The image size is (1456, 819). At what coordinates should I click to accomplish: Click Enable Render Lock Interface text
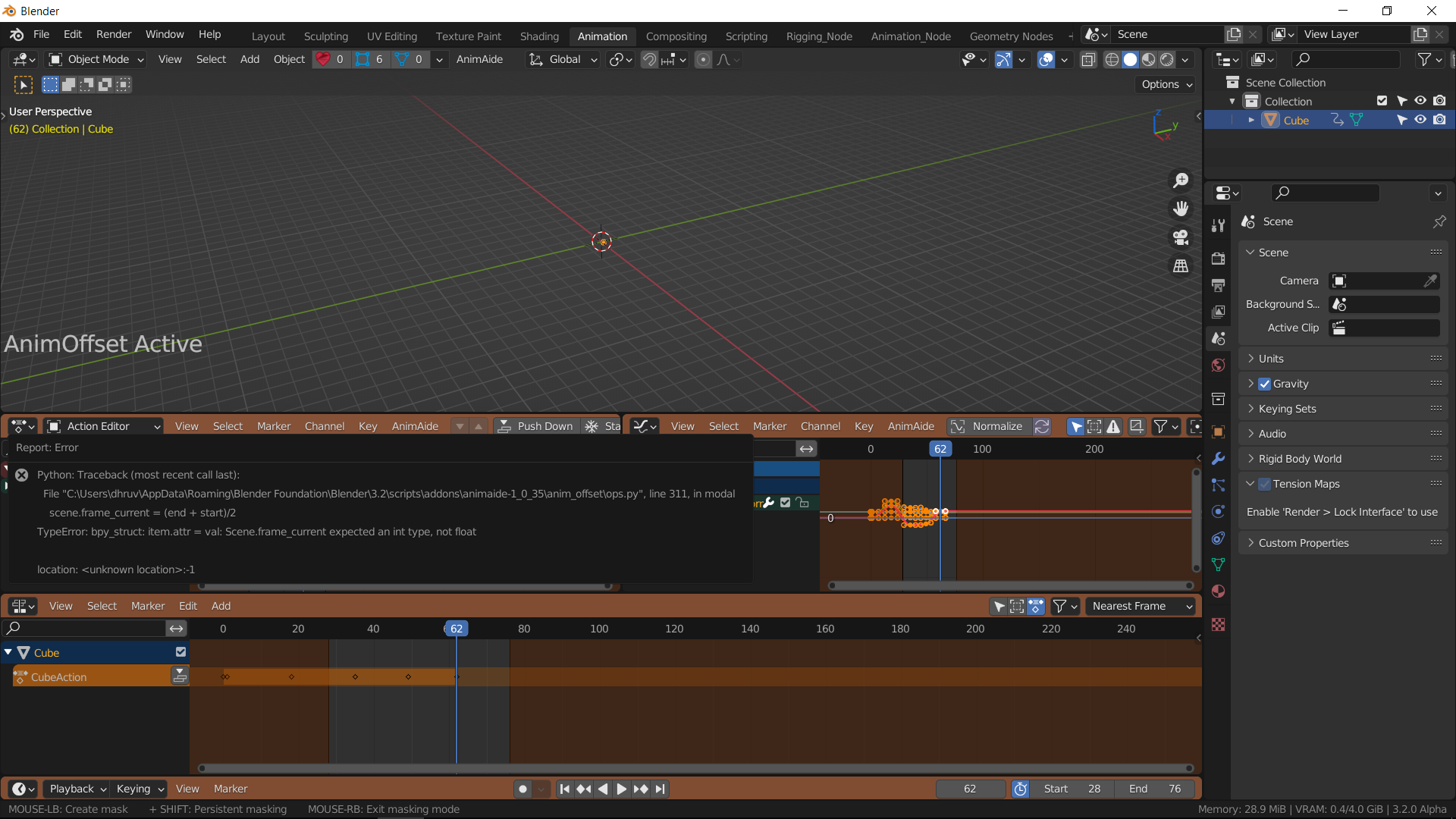tap(1341, 512)
